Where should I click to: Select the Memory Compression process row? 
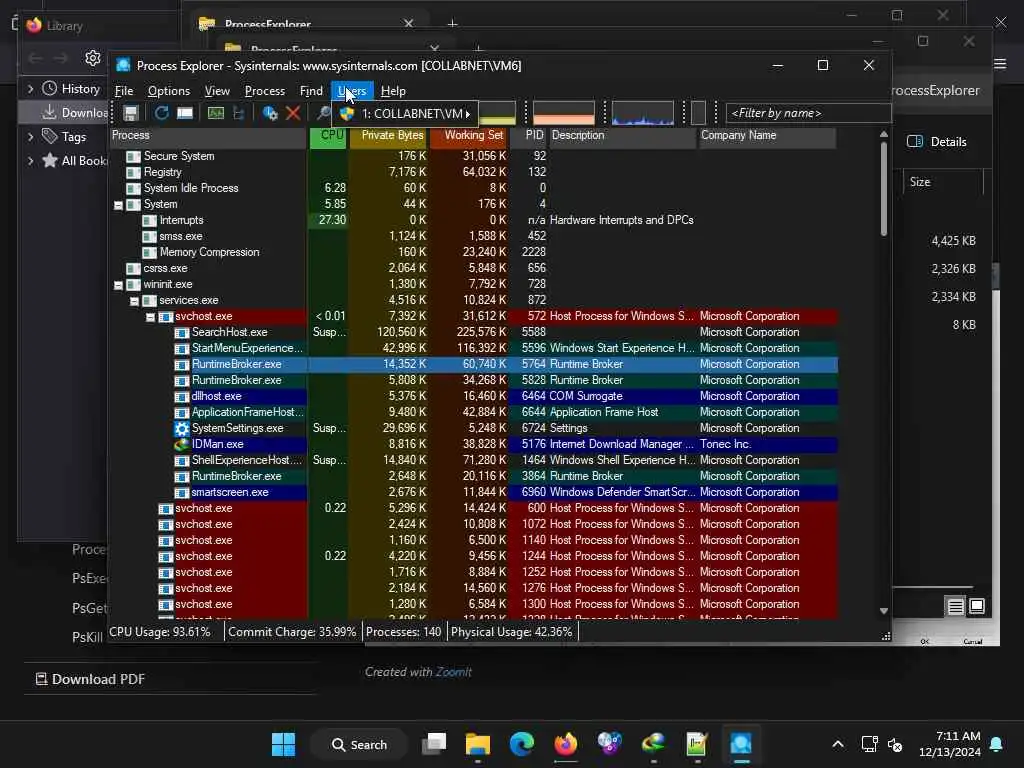473,252
